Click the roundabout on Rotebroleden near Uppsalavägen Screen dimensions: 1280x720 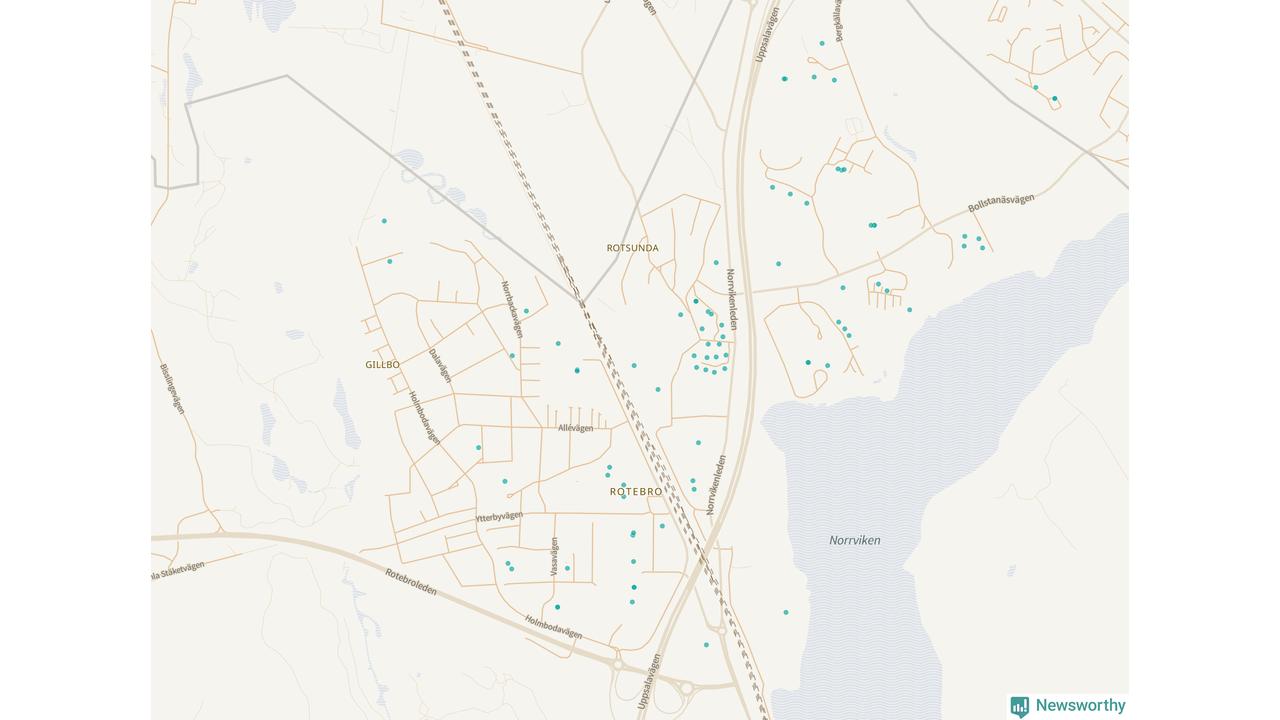pos(686,687)
